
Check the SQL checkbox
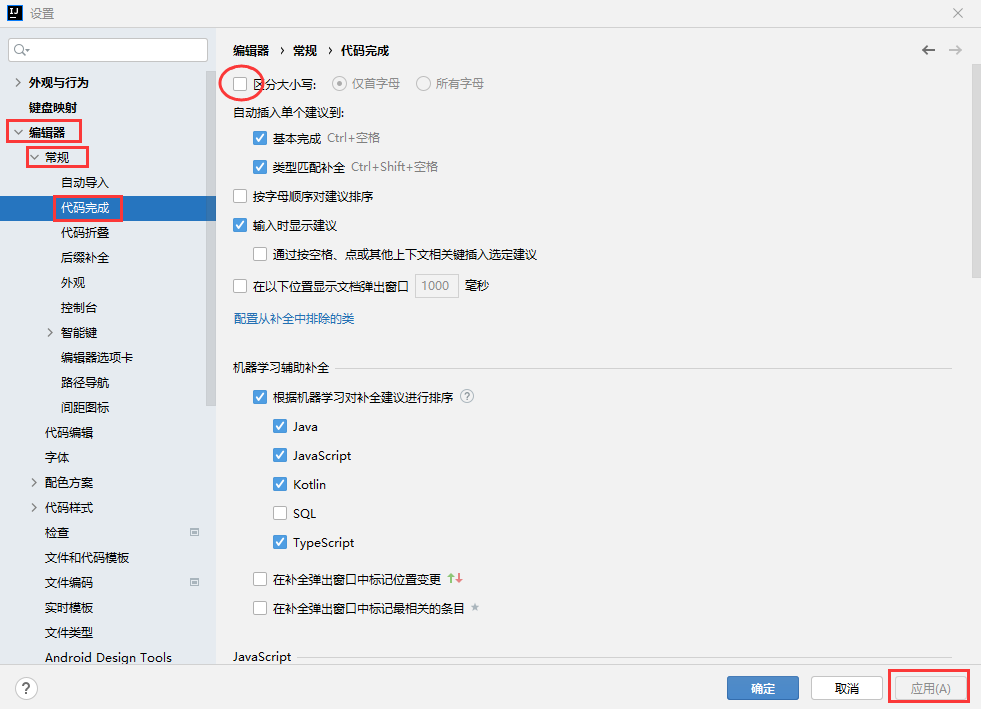[x=280, y=514]
